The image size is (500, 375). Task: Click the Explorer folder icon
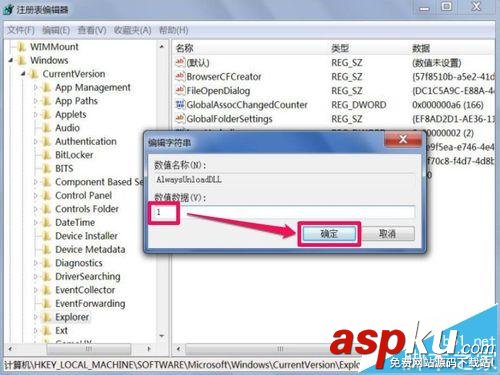(x=47, y=317)
